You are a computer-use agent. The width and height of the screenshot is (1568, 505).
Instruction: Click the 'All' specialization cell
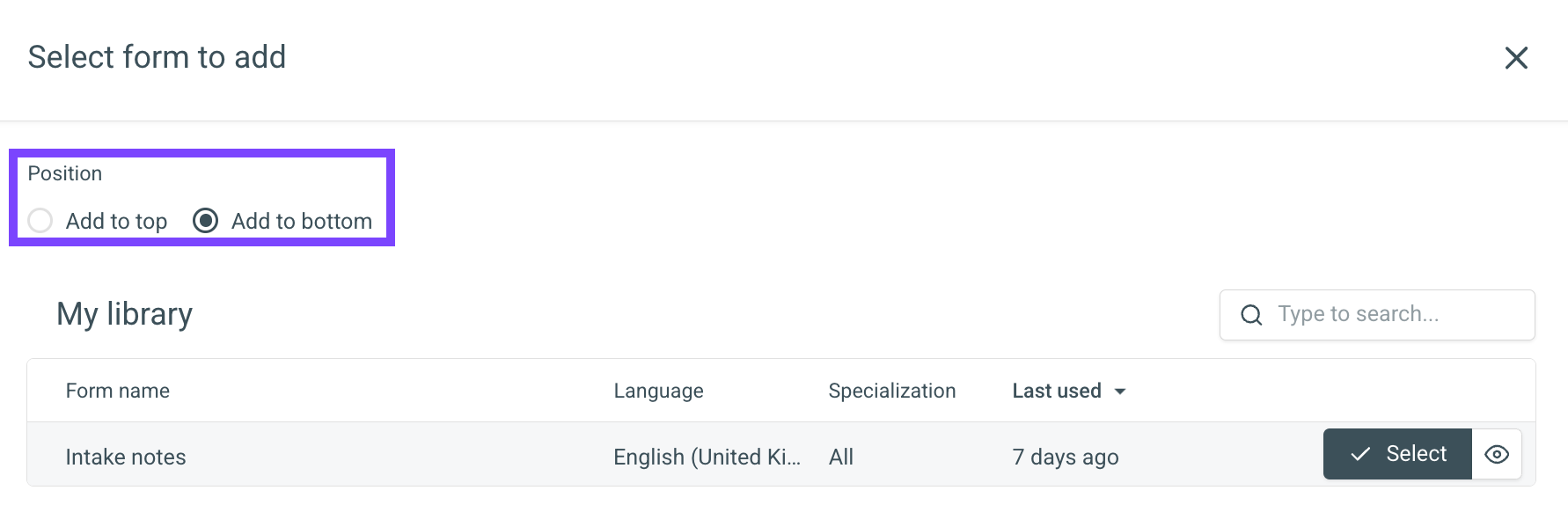(x=840, y=457)
